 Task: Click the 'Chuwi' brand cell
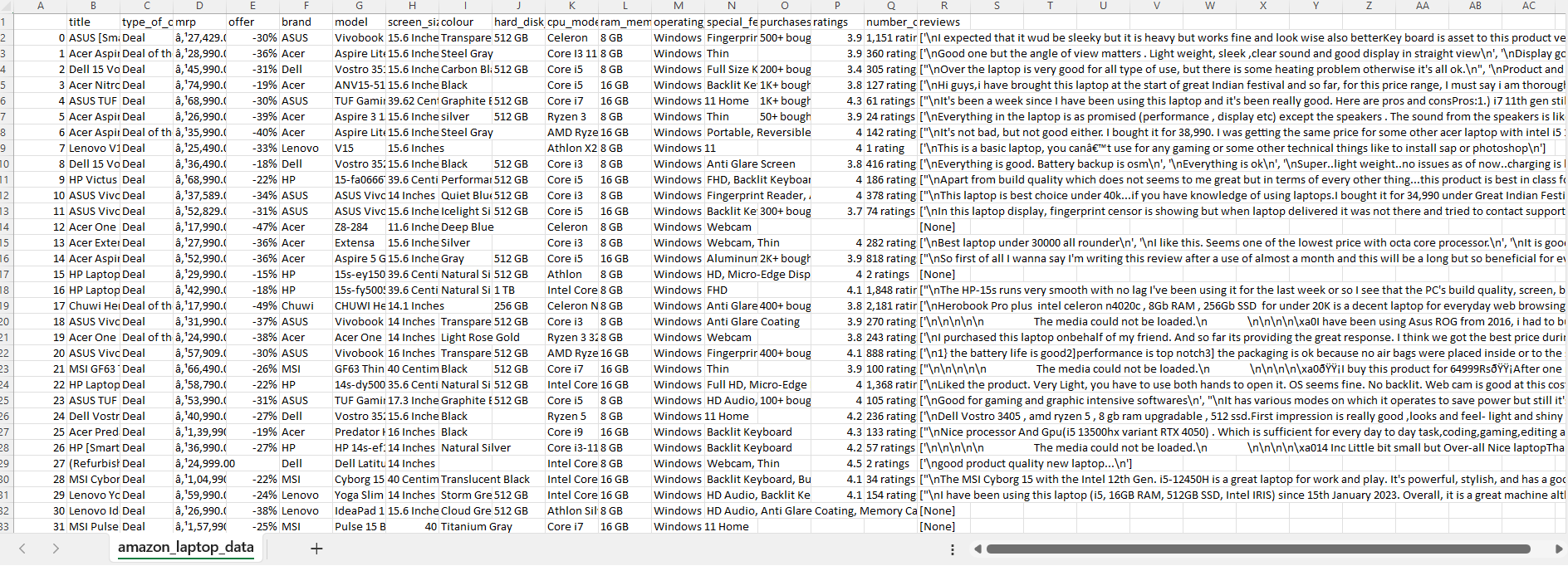pos(306,306)
